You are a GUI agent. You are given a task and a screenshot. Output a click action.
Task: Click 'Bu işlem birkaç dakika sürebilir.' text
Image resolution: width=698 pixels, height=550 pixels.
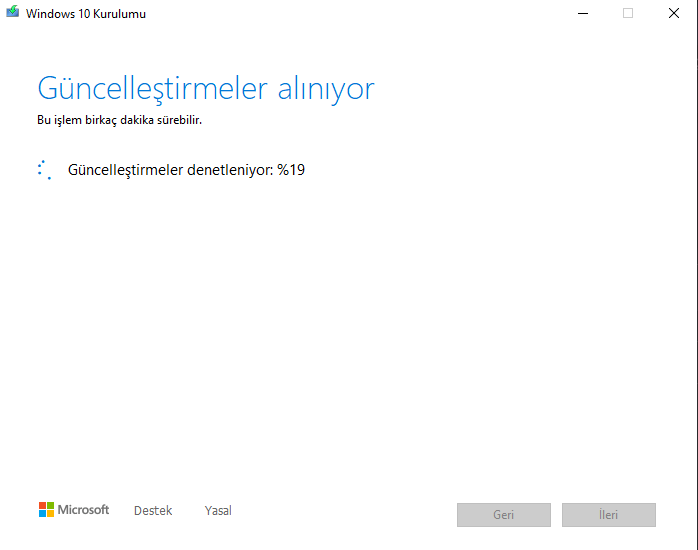pyautogui.click(x=119, y=120)
